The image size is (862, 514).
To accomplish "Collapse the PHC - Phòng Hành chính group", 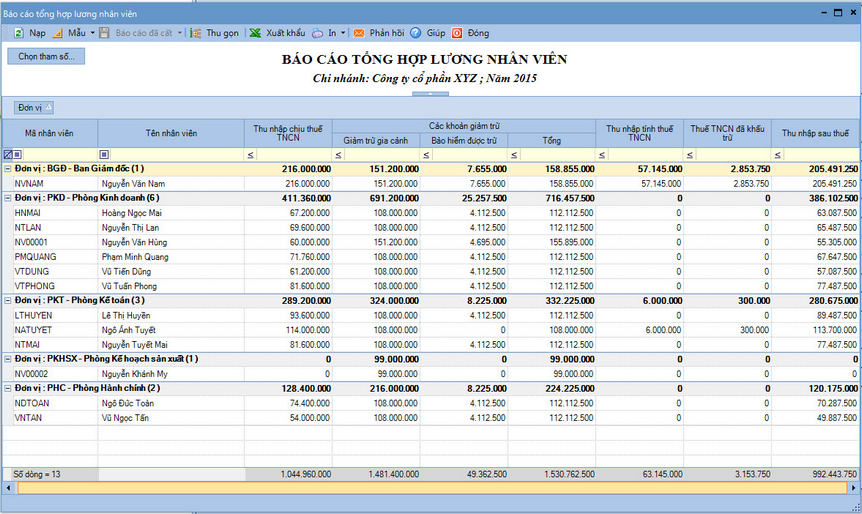I will (8, 388).
